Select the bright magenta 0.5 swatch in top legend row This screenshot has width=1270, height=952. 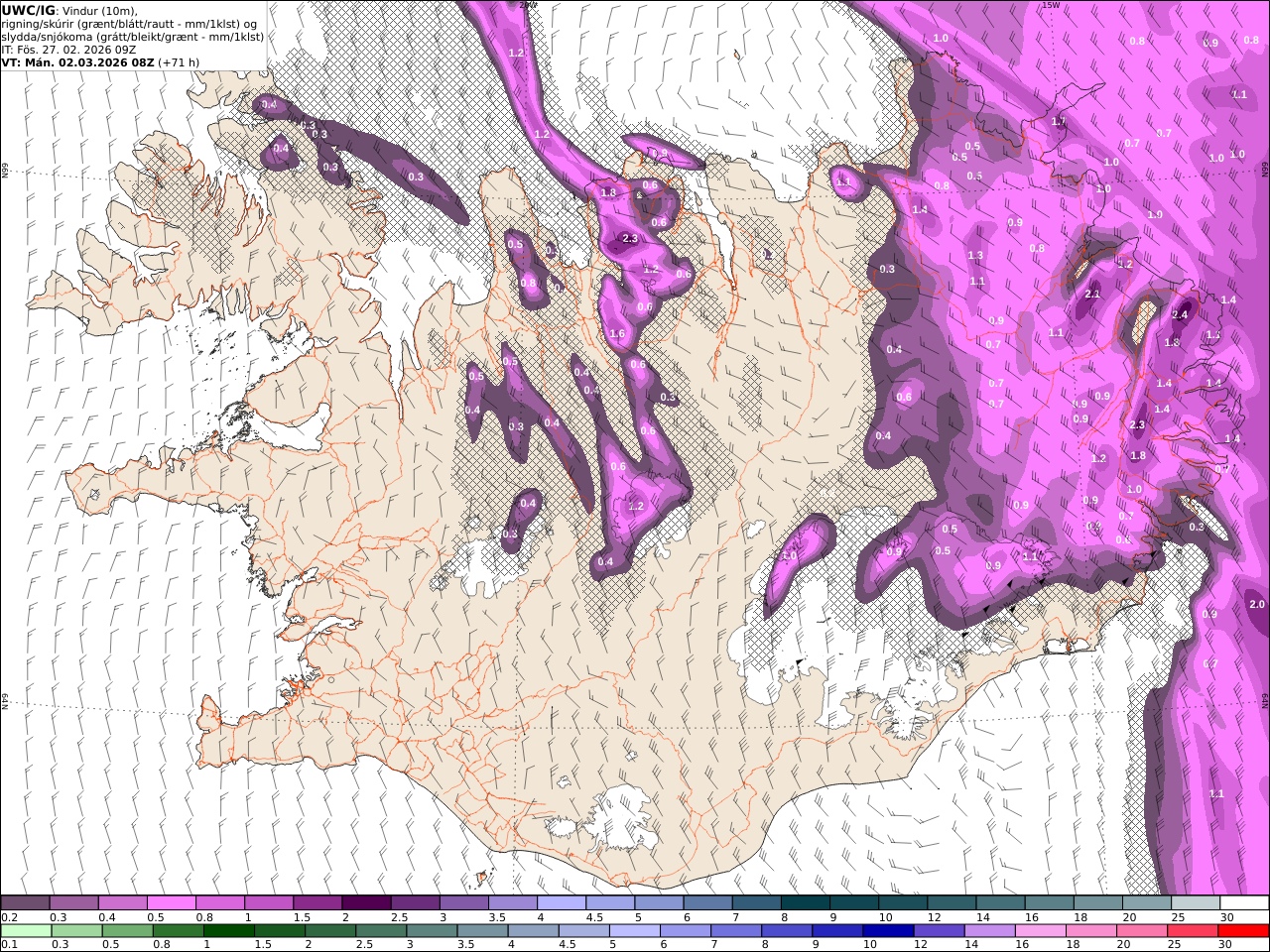click(171, 903)
